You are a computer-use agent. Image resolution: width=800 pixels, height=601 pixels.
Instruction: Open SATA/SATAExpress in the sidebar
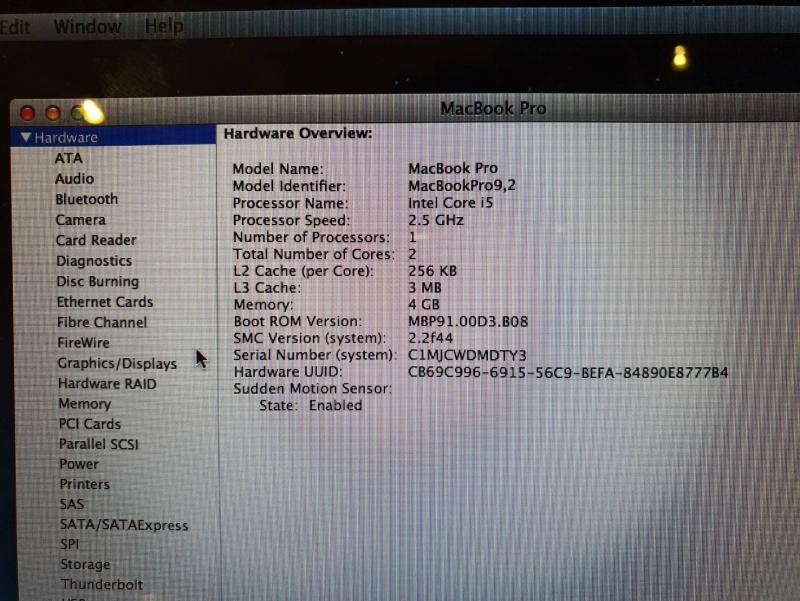[124, 525]
